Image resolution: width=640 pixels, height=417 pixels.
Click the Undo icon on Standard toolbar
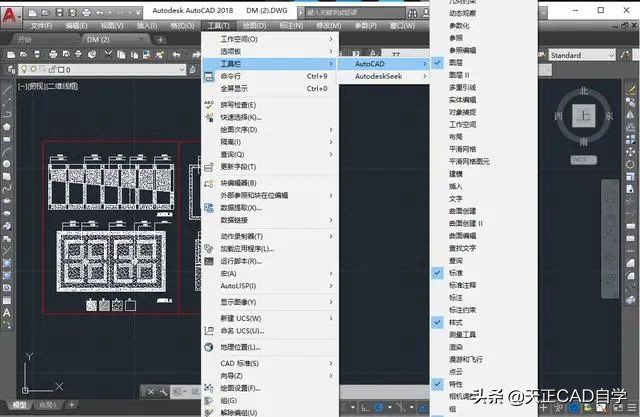pyautogui.click(x=177, y=54)
